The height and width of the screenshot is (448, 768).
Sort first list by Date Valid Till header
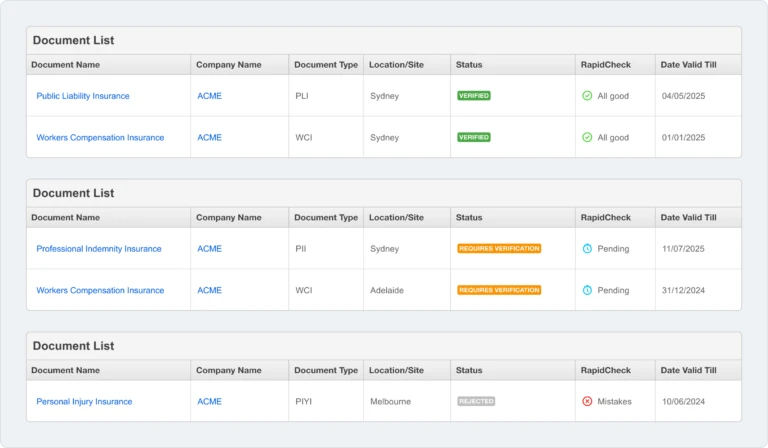pos(688,65)
